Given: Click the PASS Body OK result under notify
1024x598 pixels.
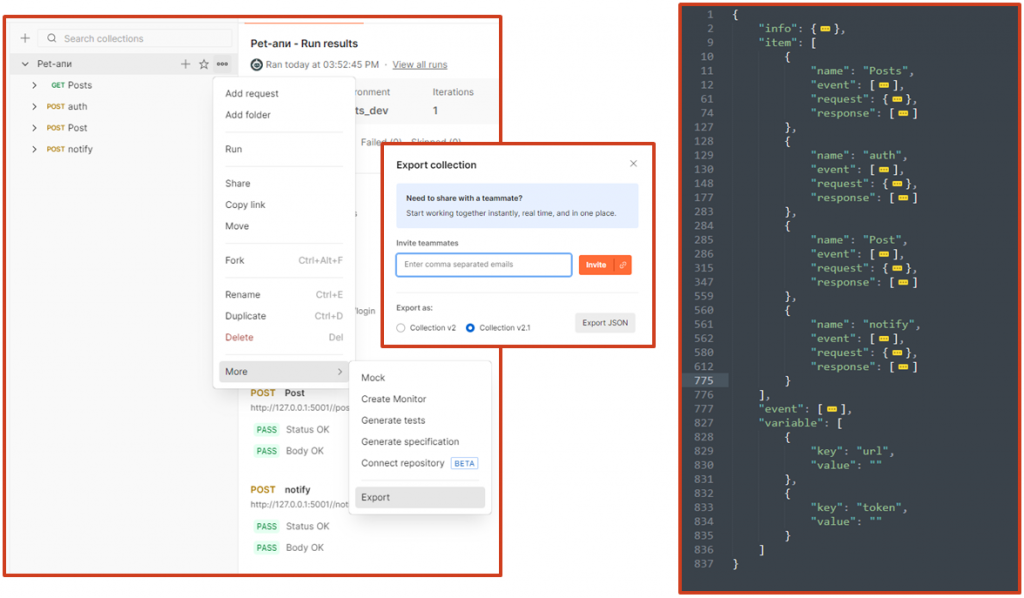Looking at the screenshot, I should (x=289, y=548).
